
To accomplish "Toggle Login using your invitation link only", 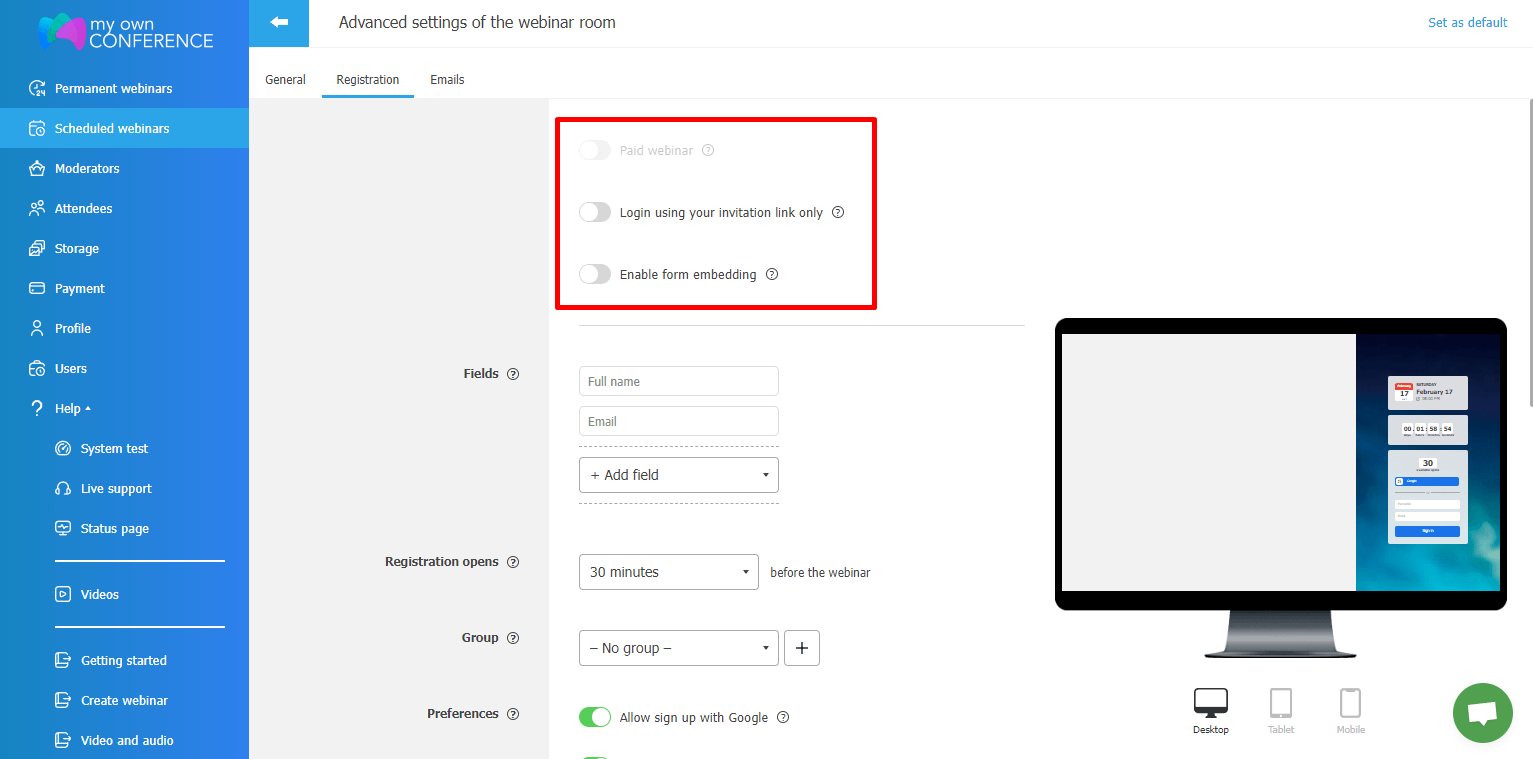I will [595, 212].
